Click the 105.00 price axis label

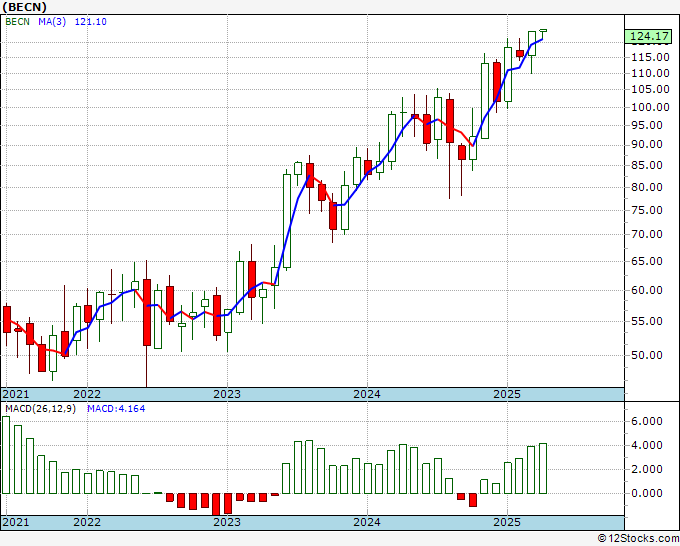click(650, 89)
